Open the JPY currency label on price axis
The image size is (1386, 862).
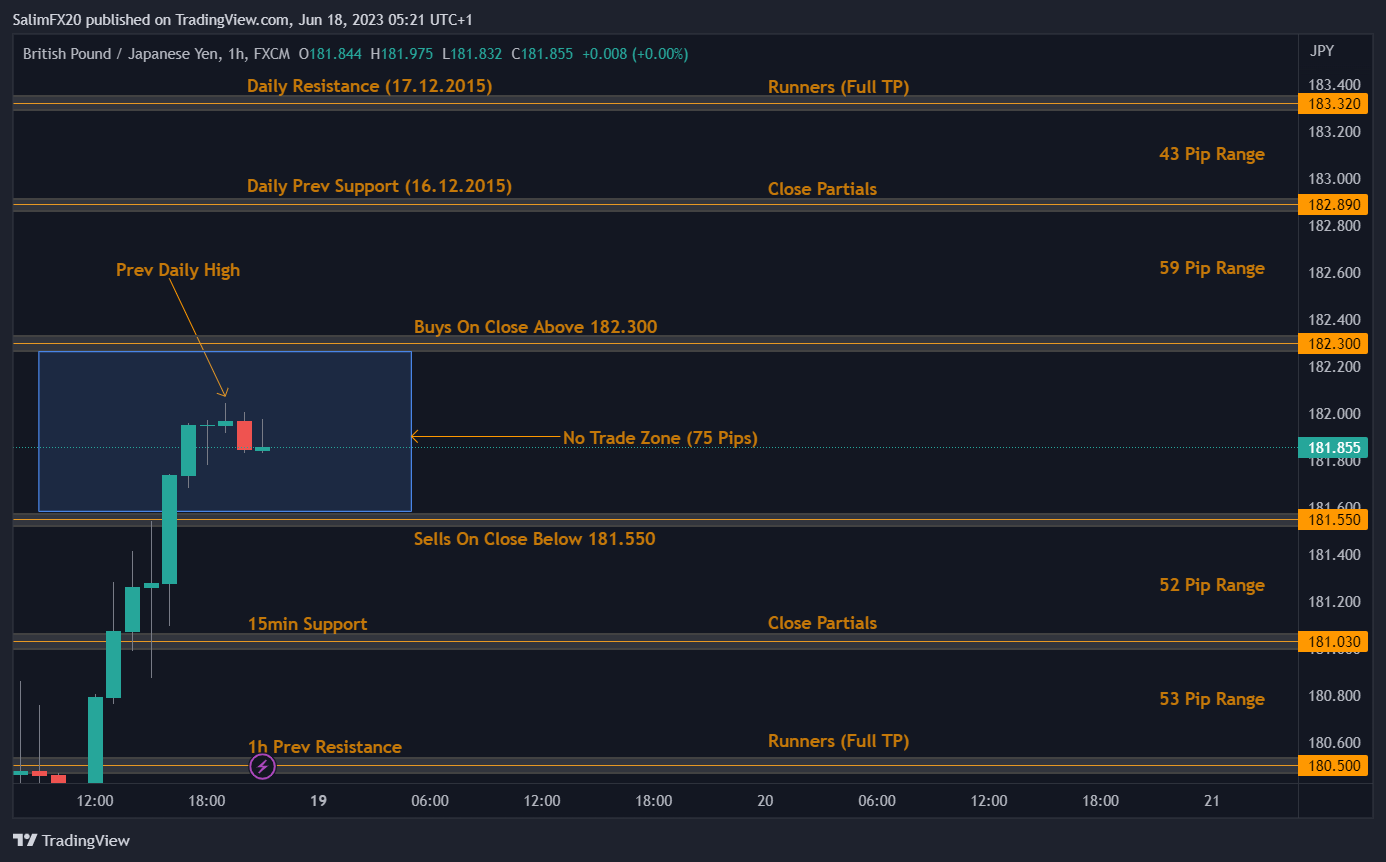point(1321,51)
